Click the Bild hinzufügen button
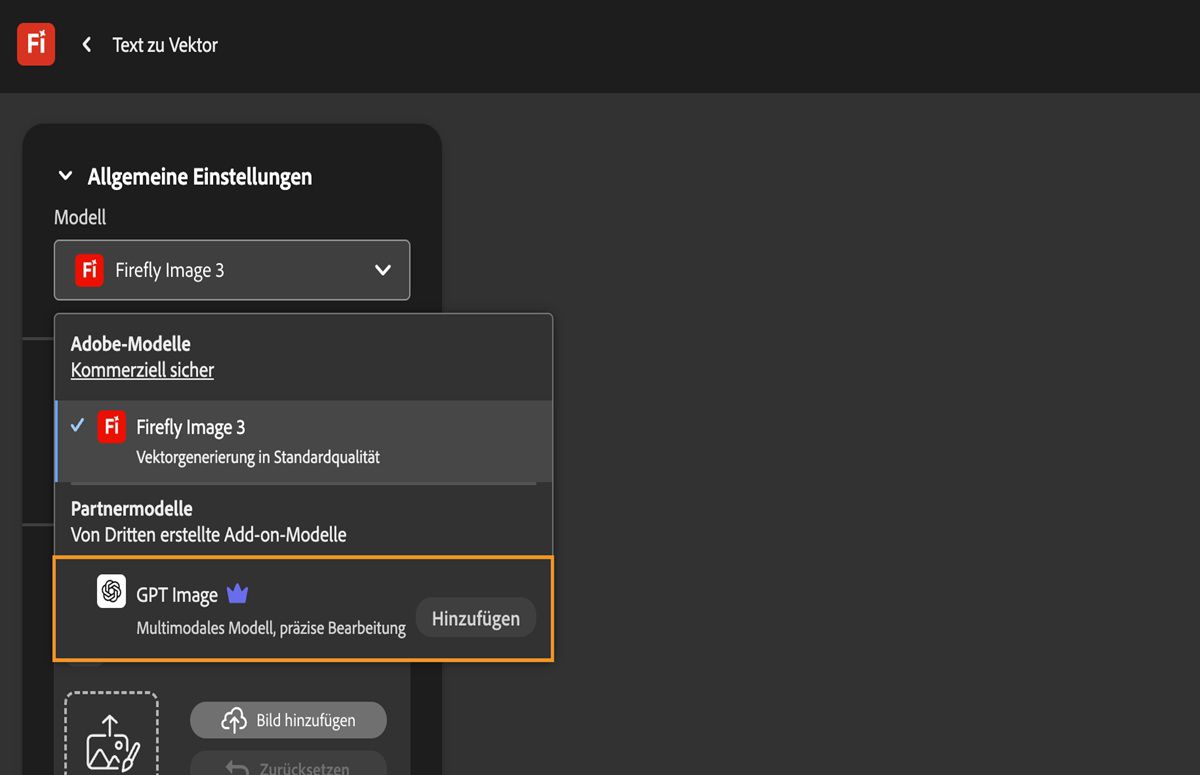 [288, 720]
